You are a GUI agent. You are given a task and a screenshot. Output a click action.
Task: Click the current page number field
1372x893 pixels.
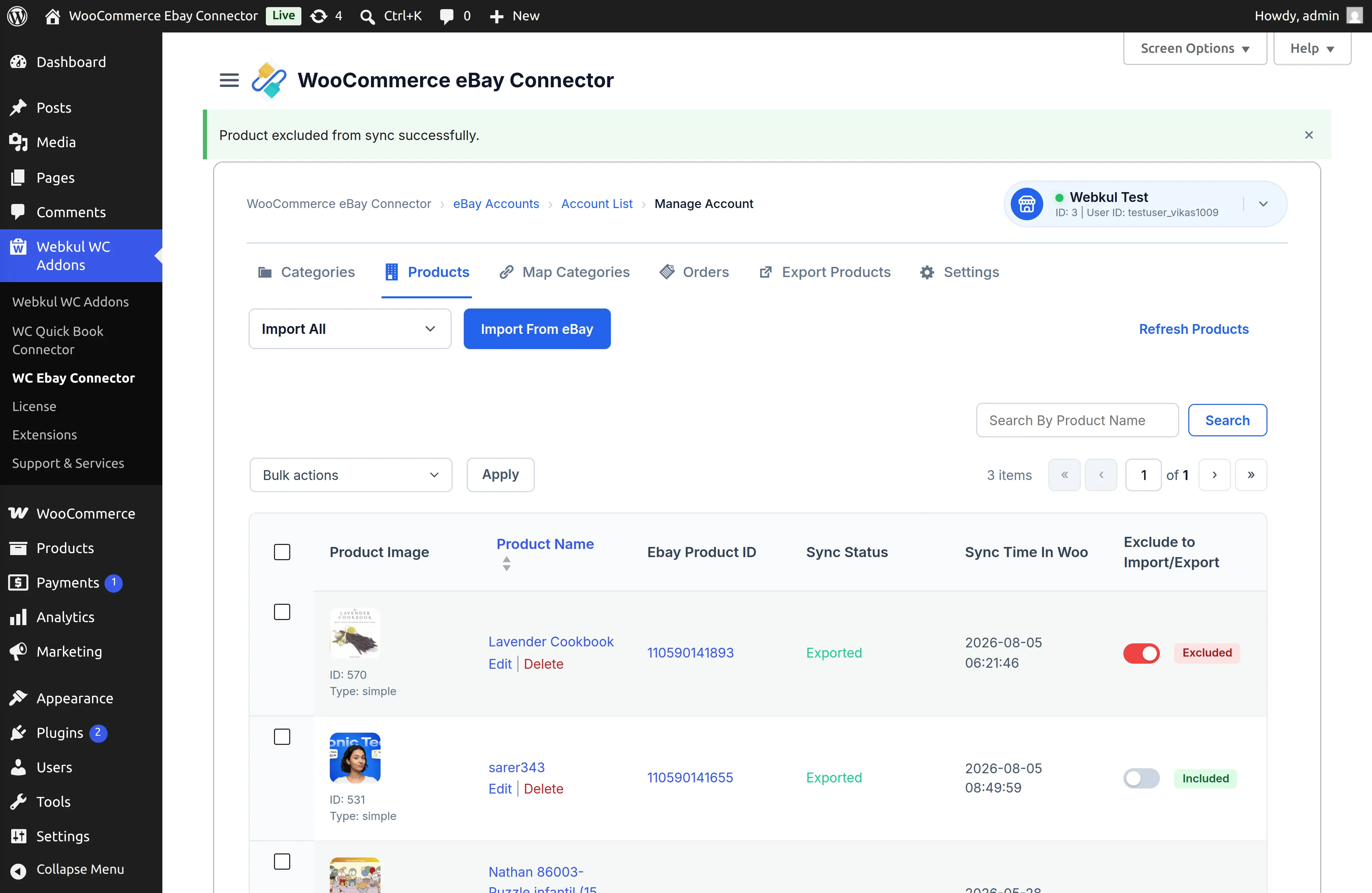(x=1144, y=475)
